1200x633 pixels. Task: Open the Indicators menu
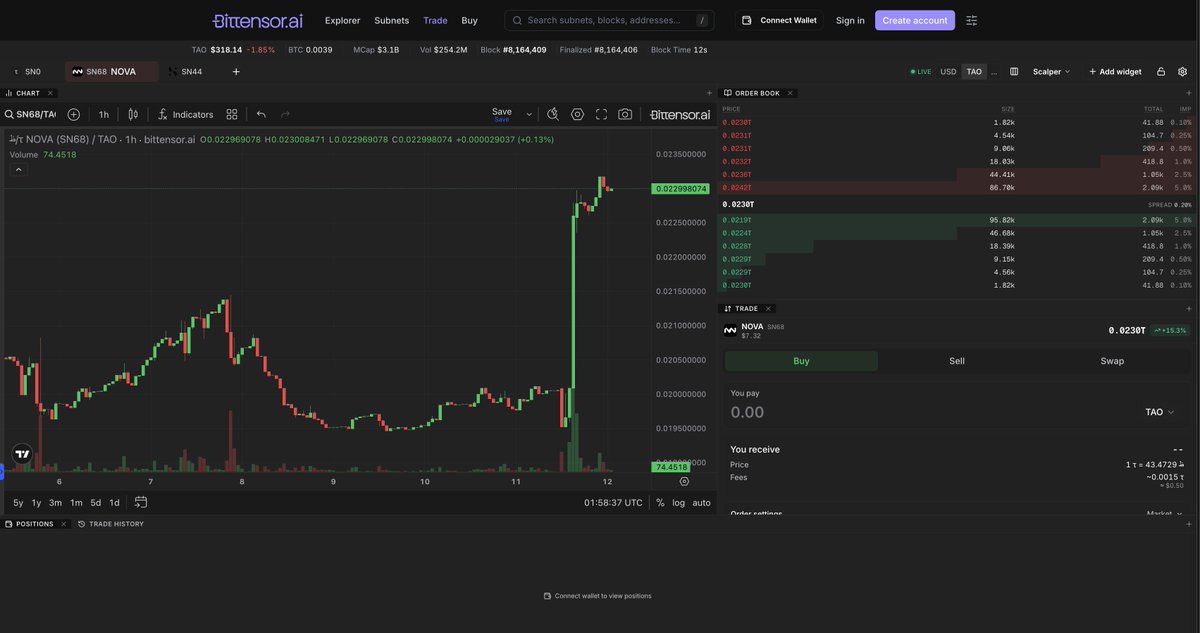[x=186, y=114]
